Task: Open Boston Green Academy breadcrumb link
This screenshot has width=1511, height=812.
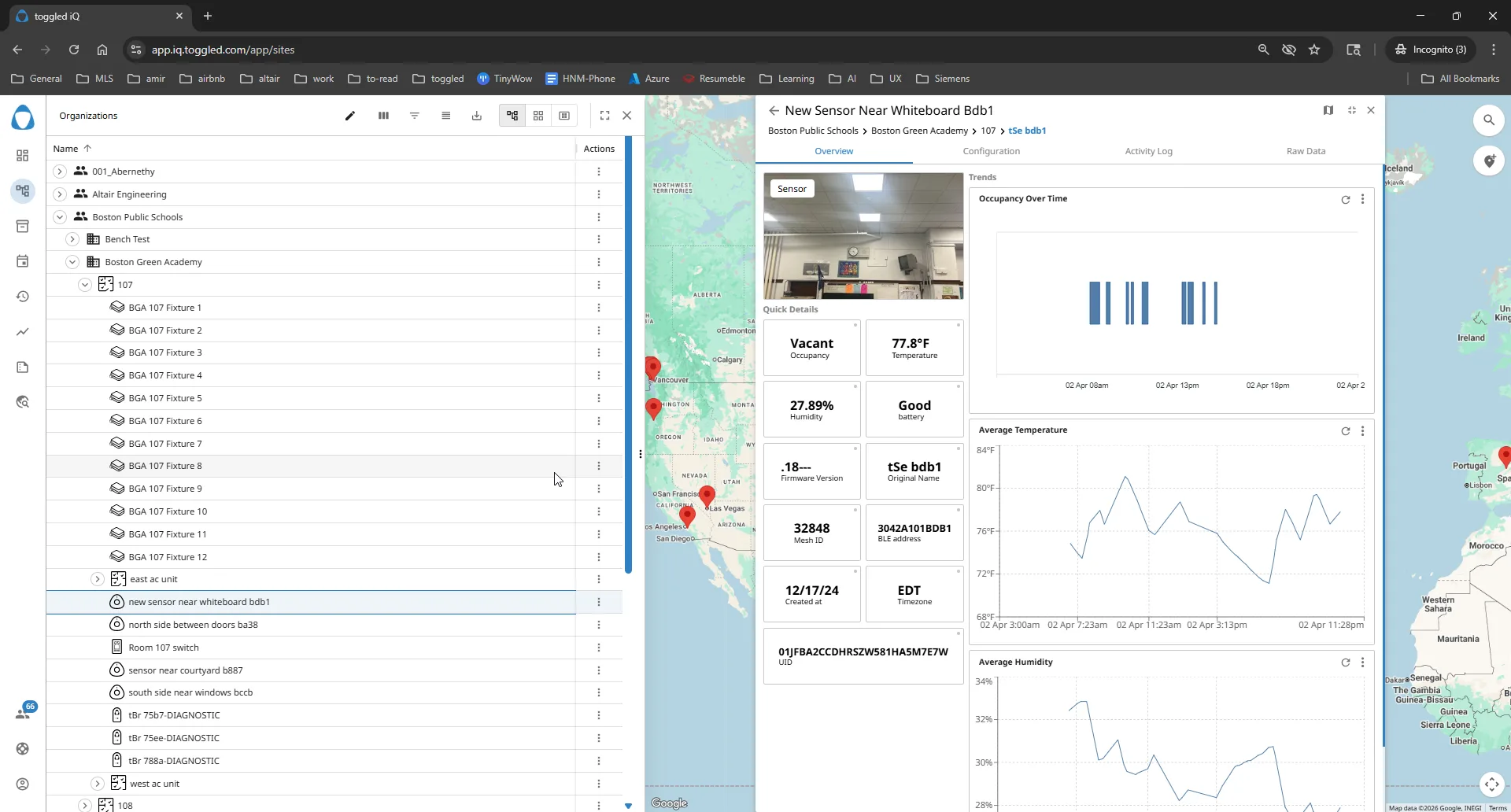Action: click(919, 131)
